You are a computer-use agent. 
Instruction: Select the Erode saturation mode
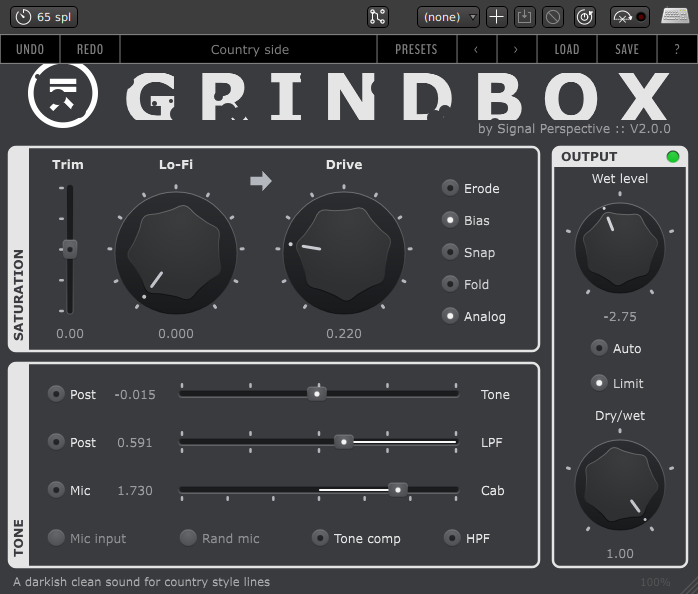(x=451, y=188)
